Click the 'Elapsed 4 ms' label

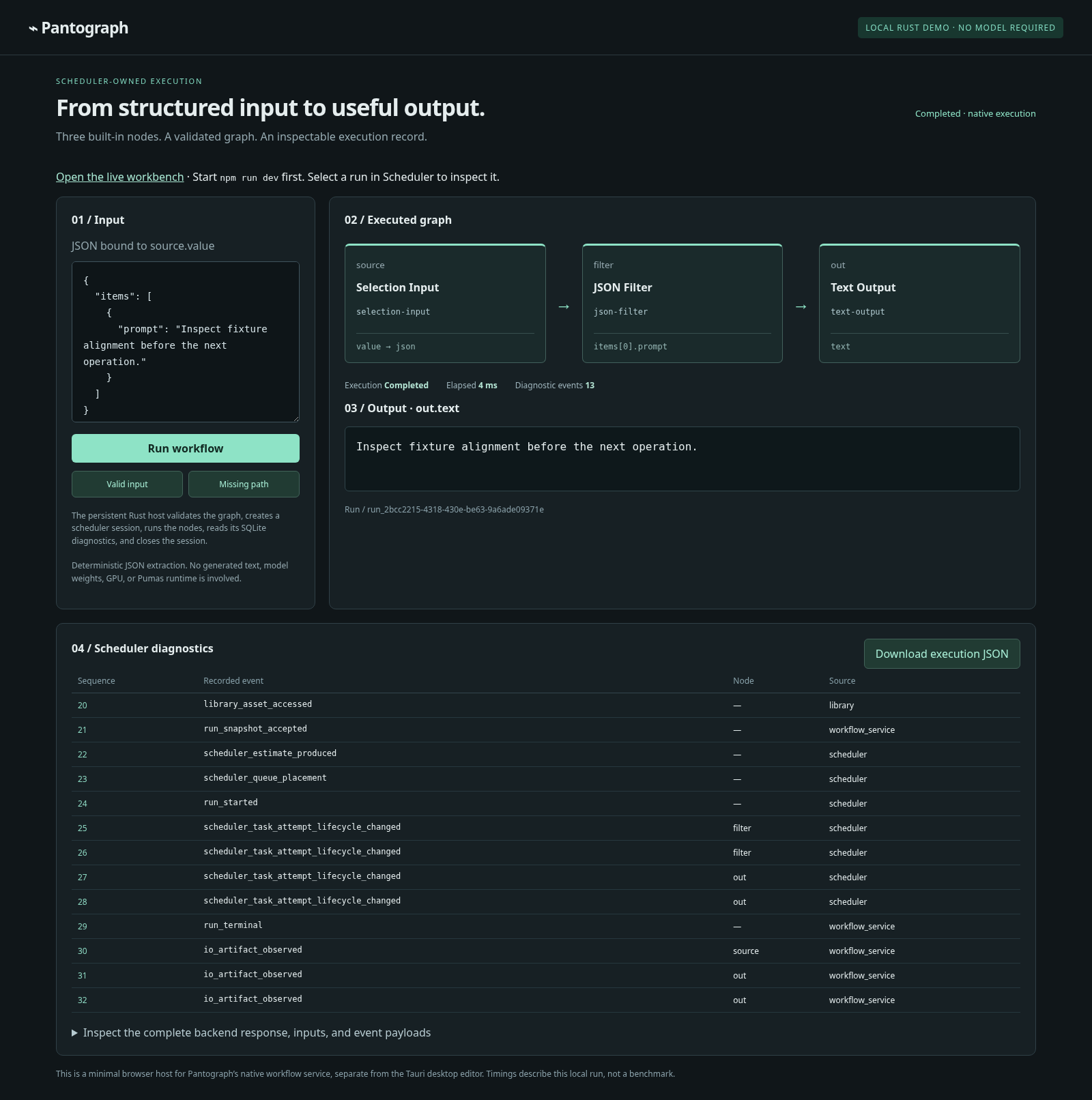tap(472, 385)
